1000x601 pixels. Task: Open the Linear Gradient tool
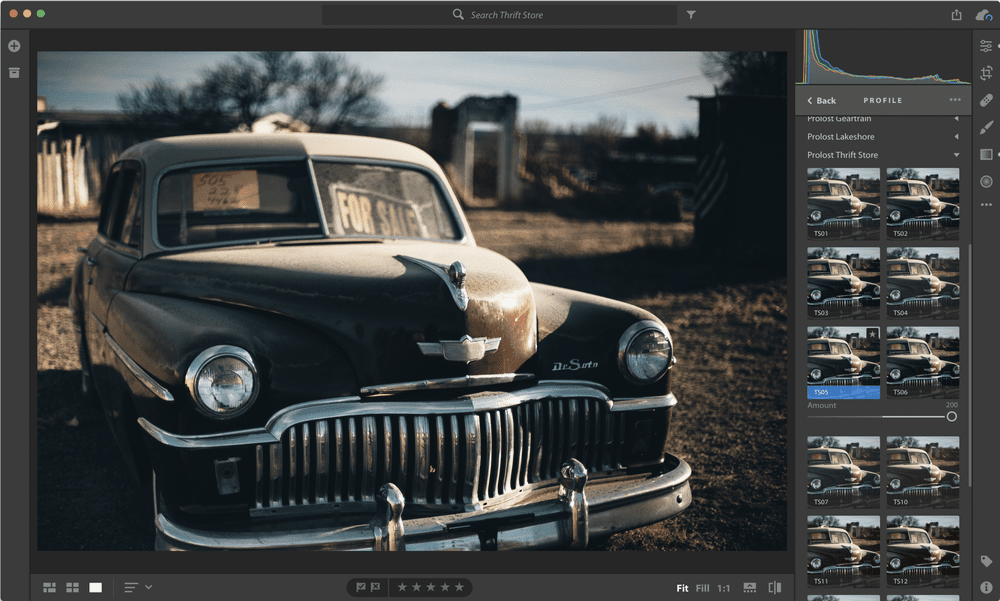point(985,154)
